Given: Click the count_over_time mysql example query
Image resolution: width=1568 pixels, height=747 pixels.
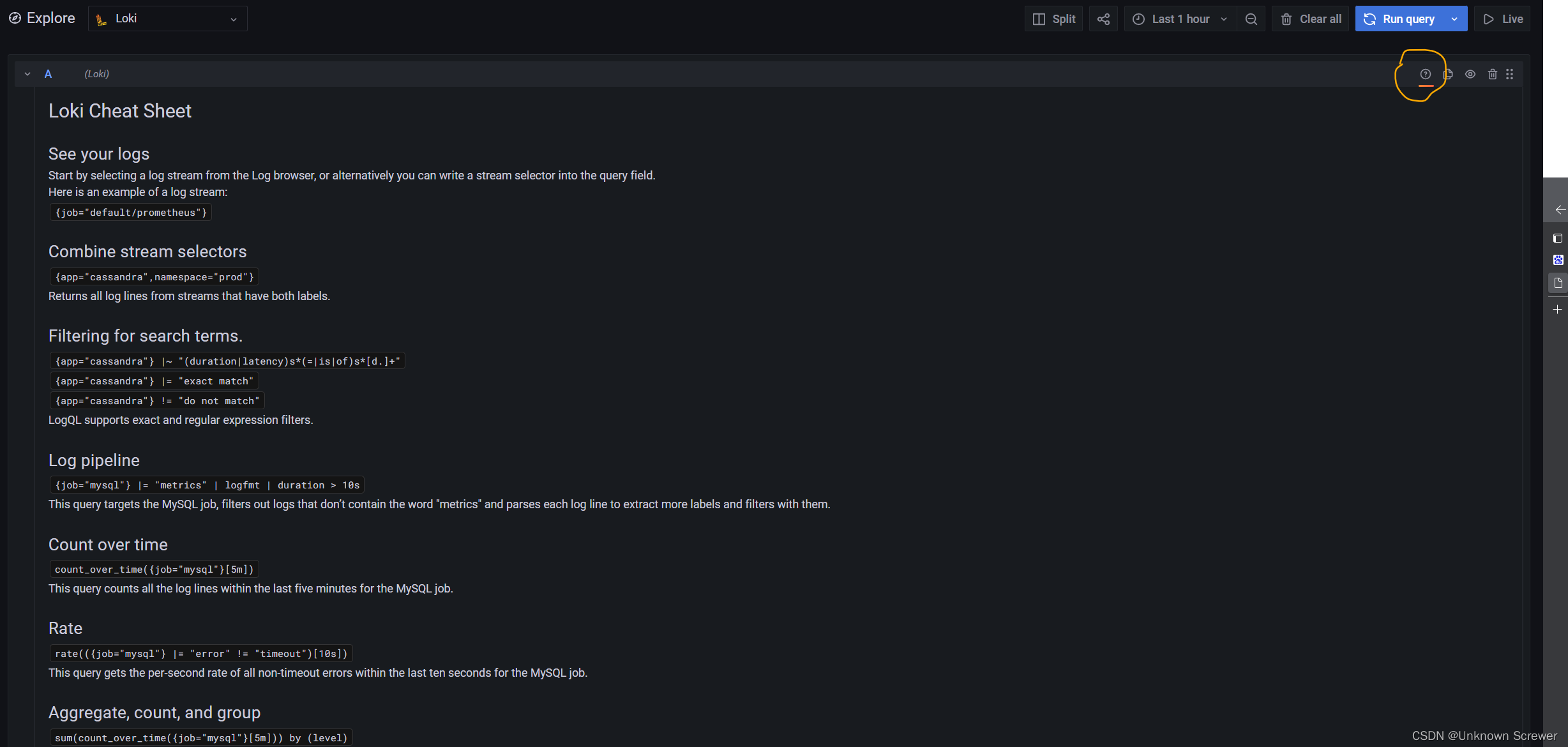Looking at the screenshot, I should pyautogui.click(x=154, y=569).
